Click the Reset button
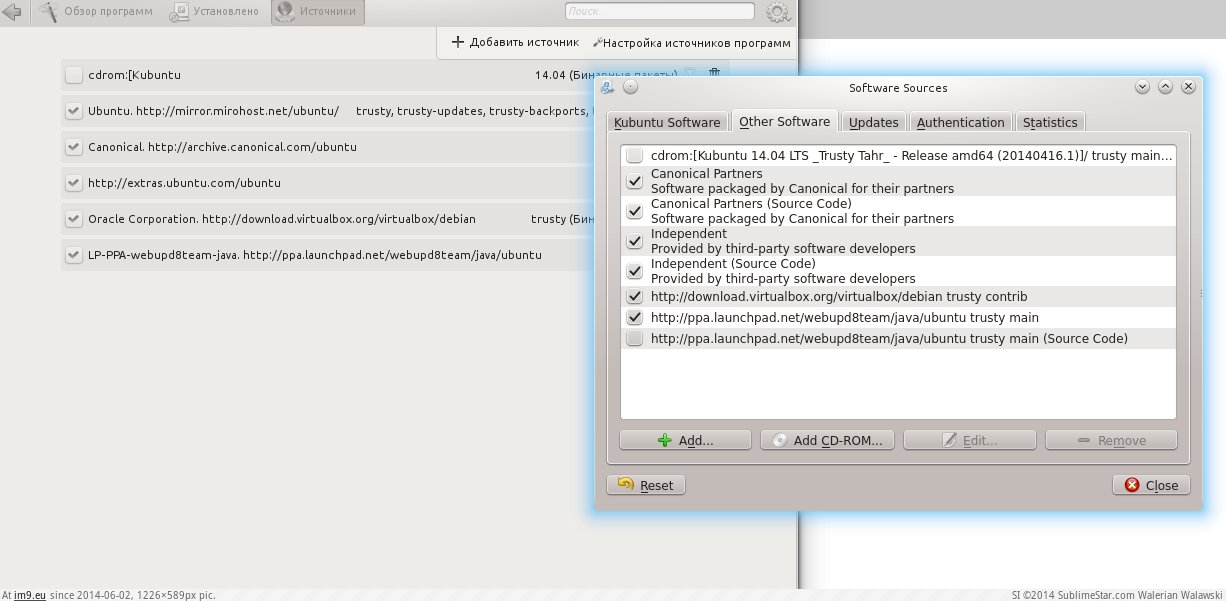1226x601 pixels. click(x=646, y=485)
